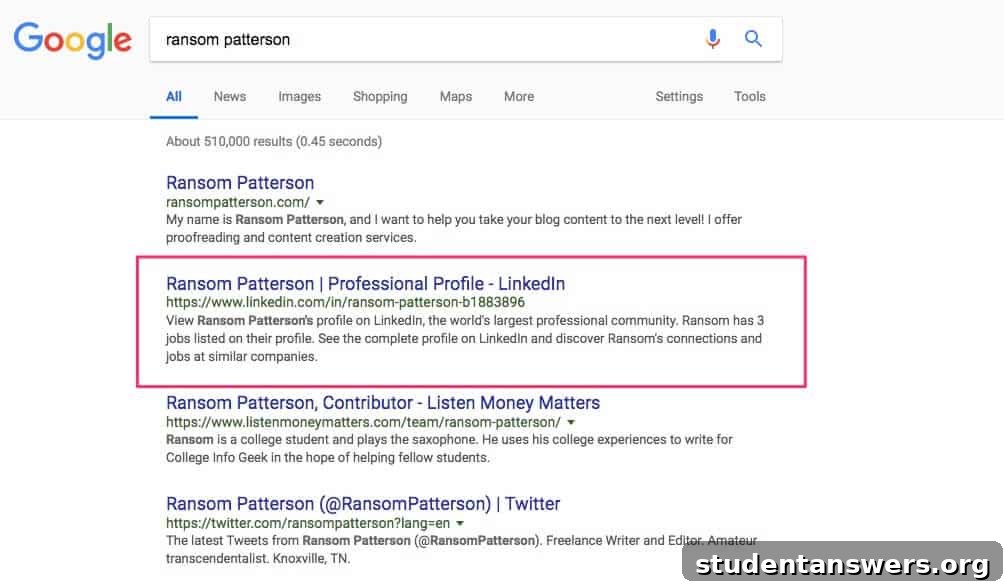Viewport: 1004px width, 588px height.
Task: Switch to the News tab
Action: coord(230,97)
